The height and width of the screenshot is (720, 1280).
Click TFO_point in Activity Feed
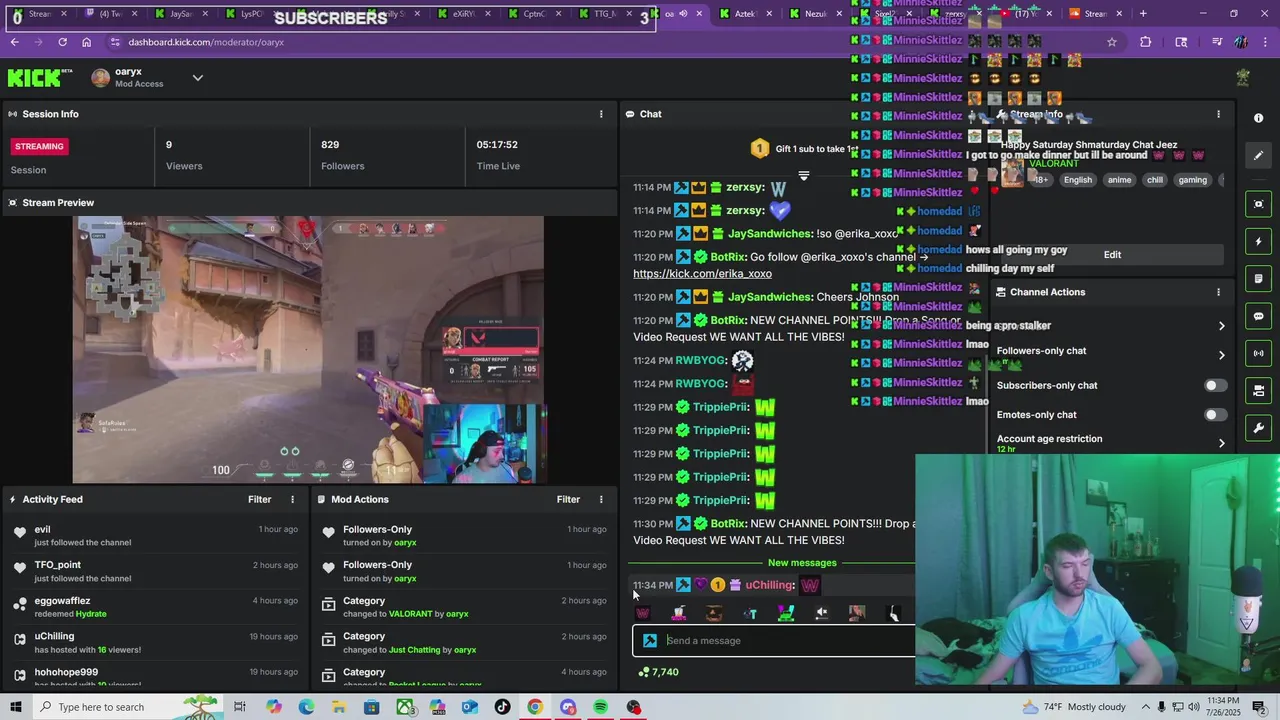[x=57, y=565]
